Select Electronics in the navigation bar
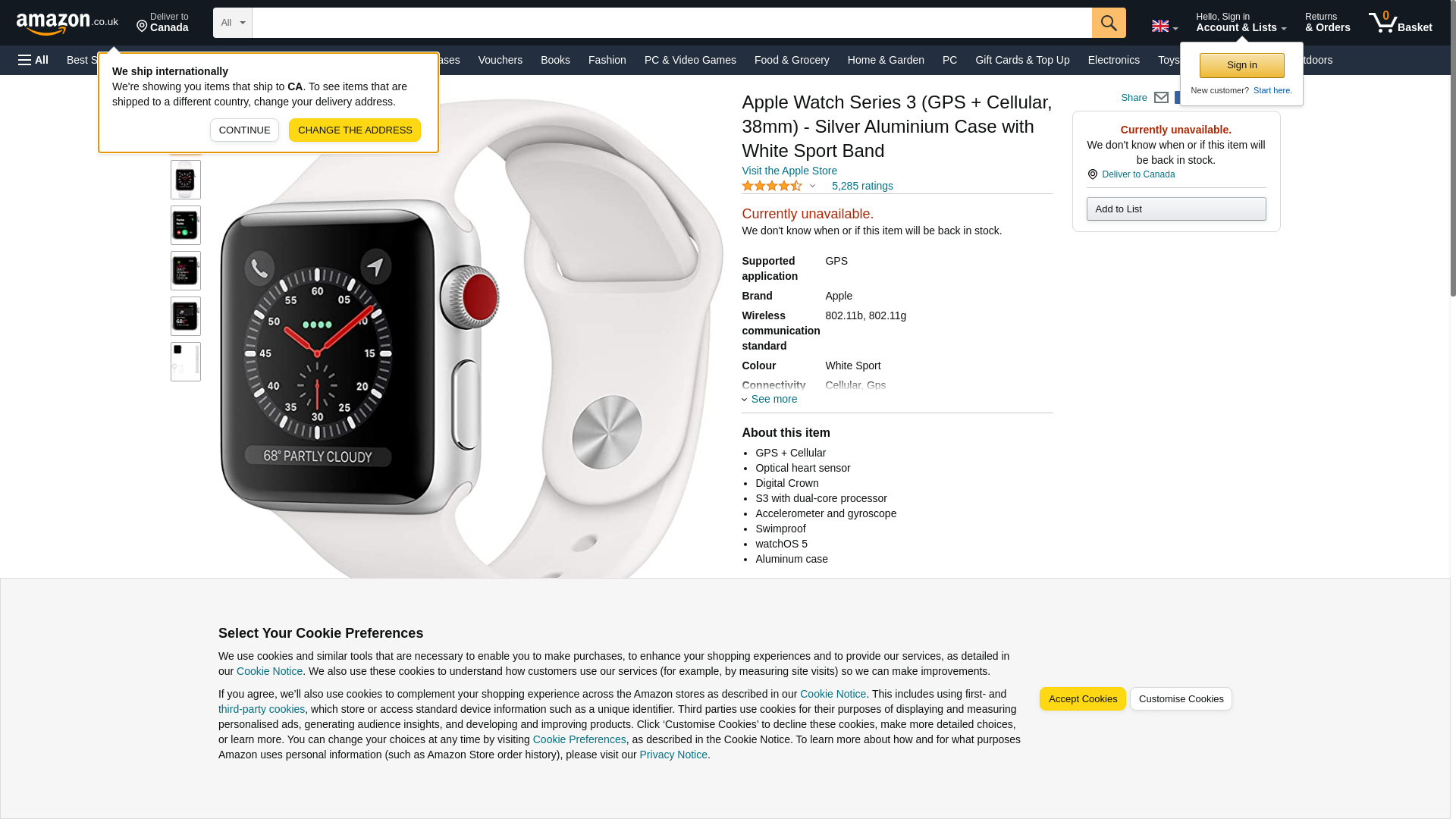 pyautogui.click(x=1113, y=60)
